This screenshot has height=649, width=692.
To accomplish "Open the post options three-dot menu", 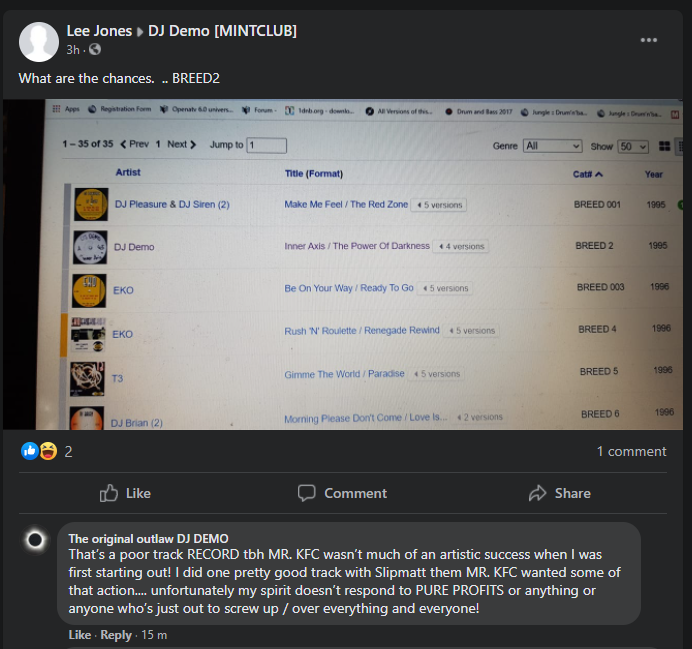I will pos(649,40).
